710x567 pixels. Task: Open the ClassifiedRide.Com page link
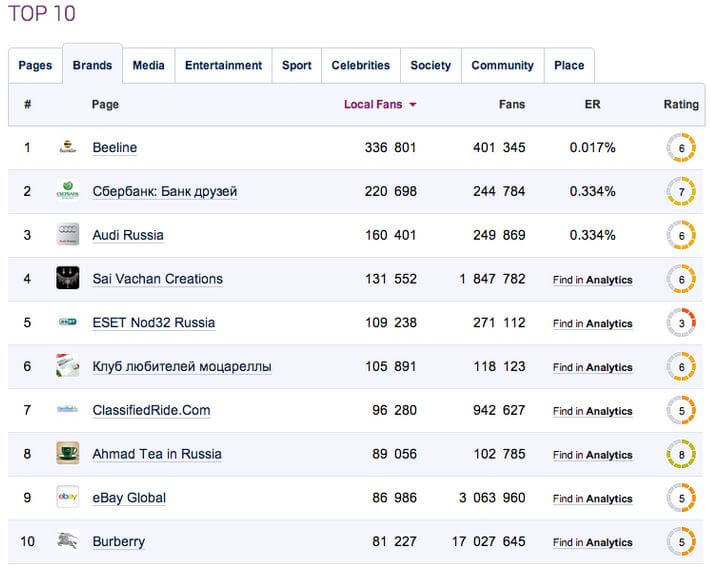(x=151, y=410)
